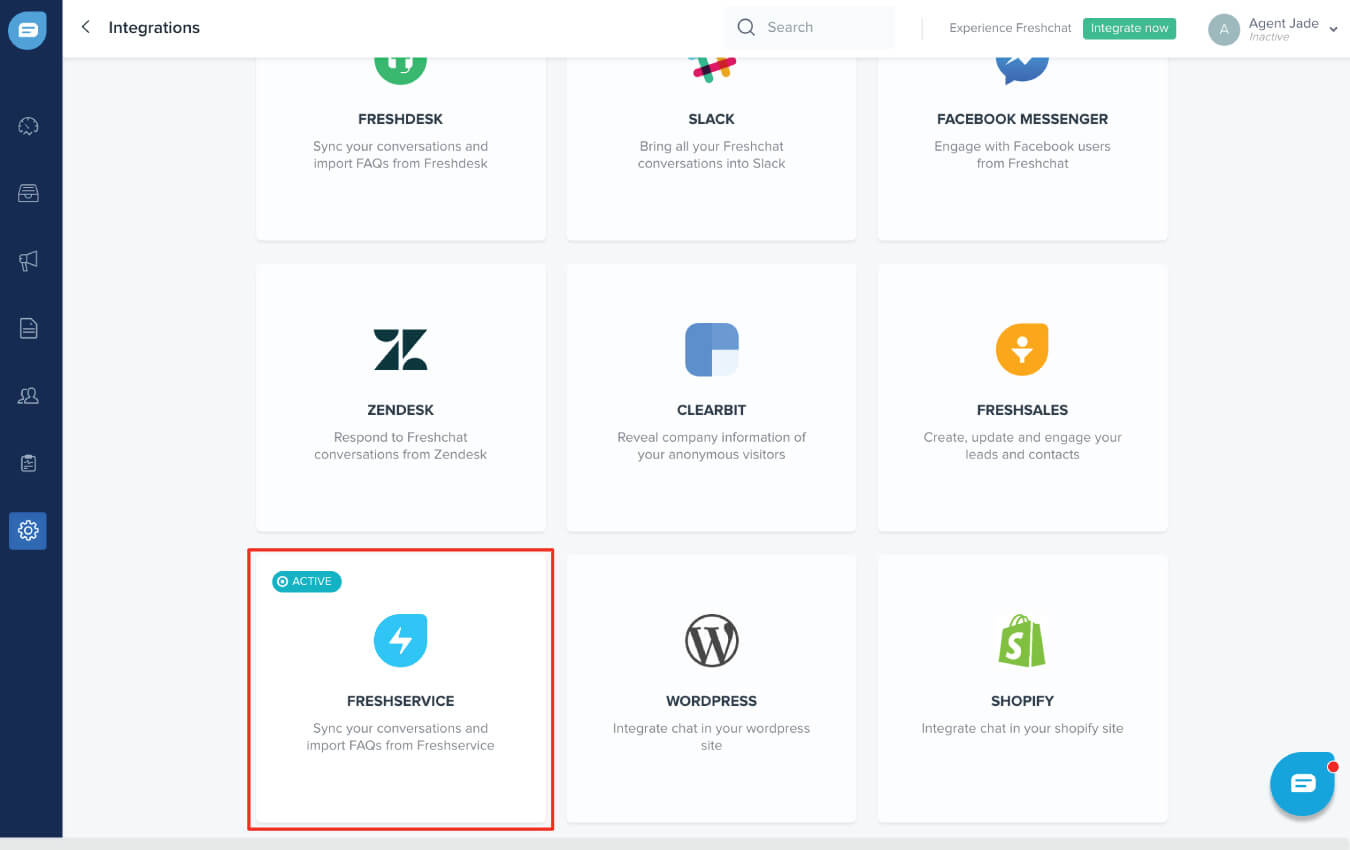
Task: Open the SHOPIFY integration title
Action: pos(1022,701)
